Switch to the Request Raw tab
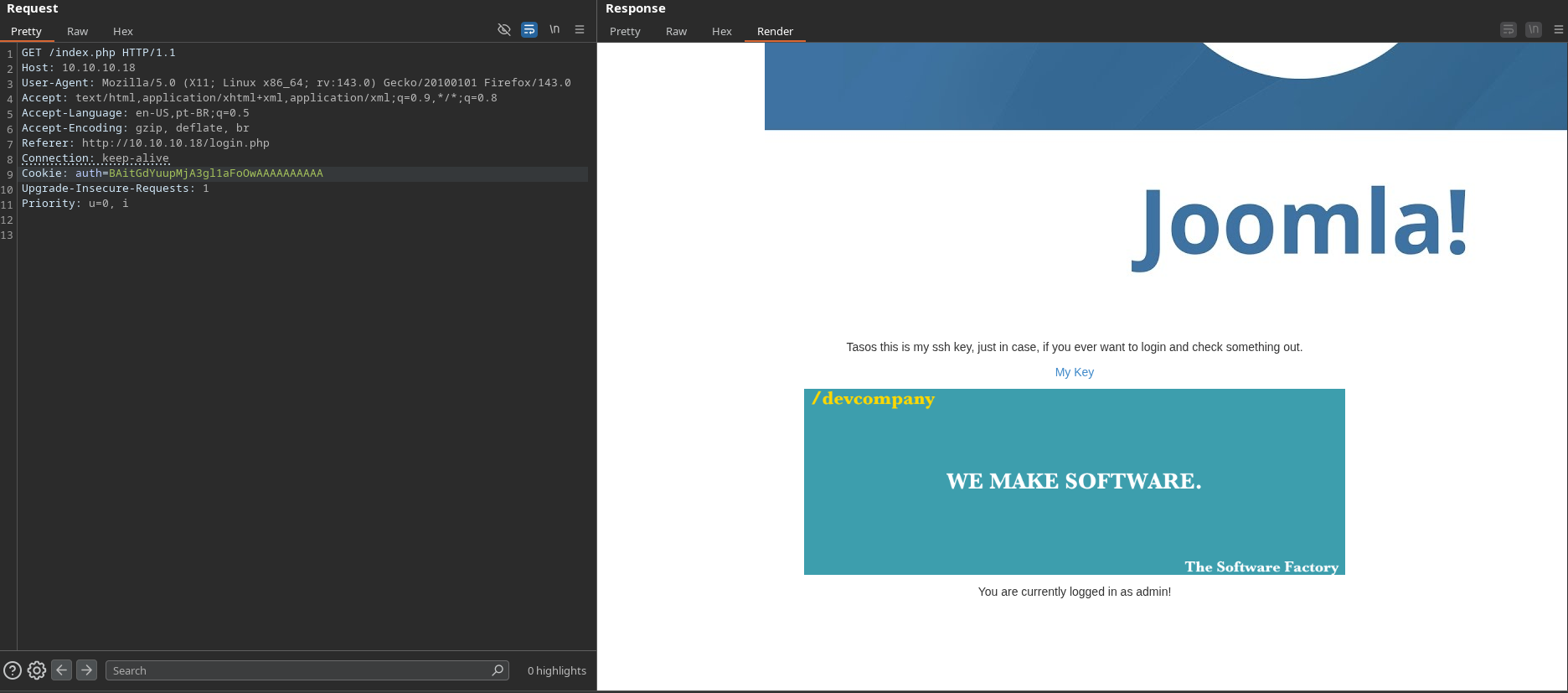The width and height of the screenshot is (1568, 693). pos(77,31)
